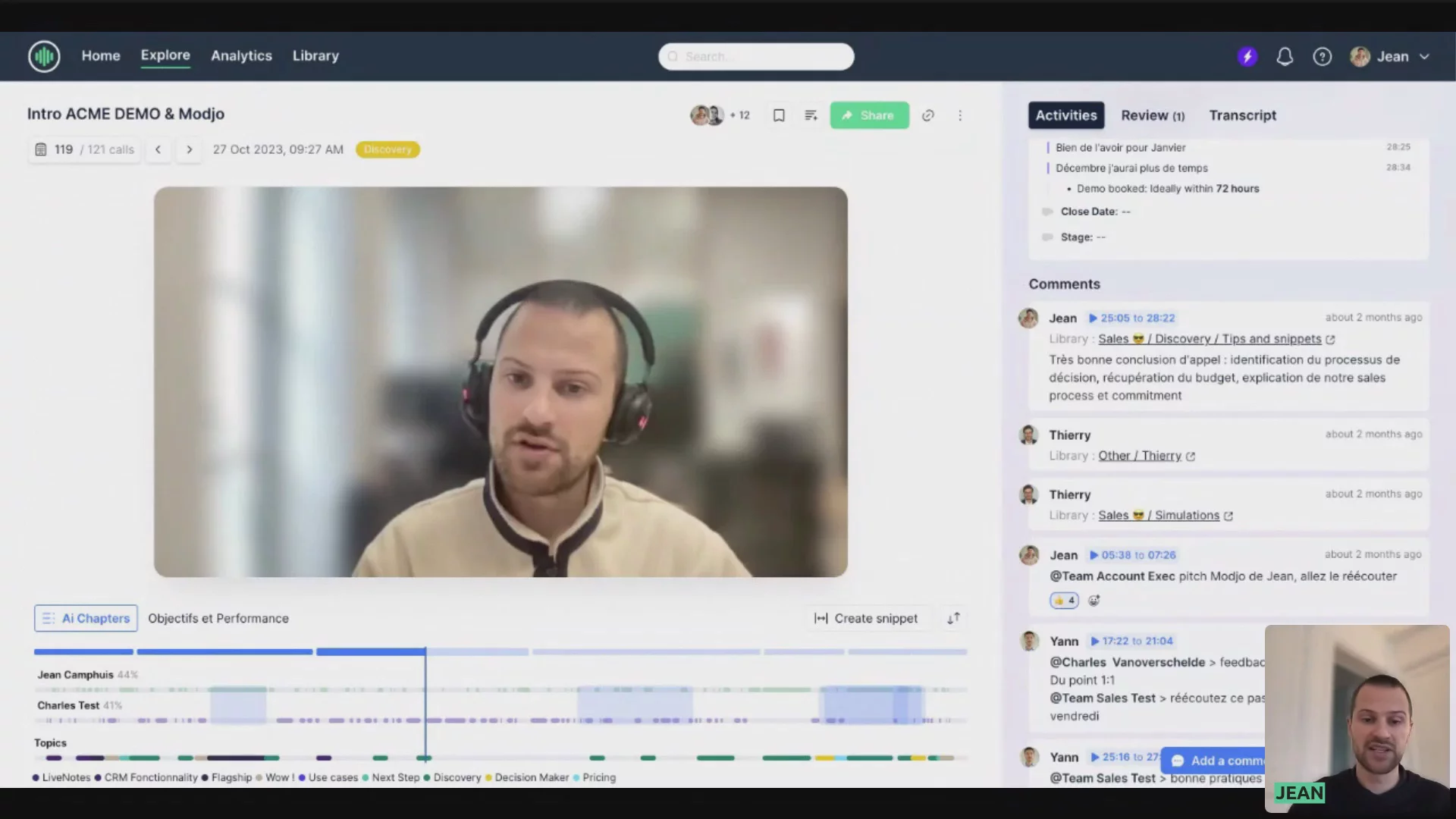Go to the previous call
1456x819 pixels.
pos(158,149)
